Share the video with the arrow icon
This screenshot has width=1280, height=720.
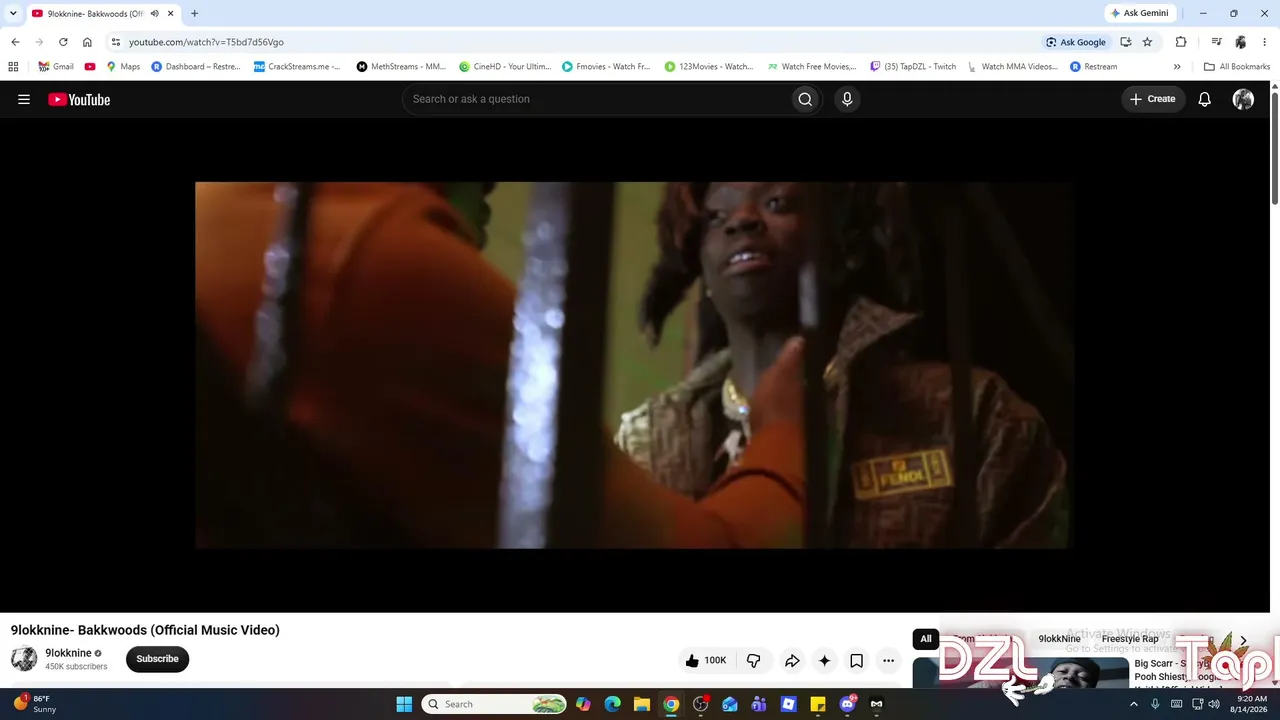coord(792,660)
